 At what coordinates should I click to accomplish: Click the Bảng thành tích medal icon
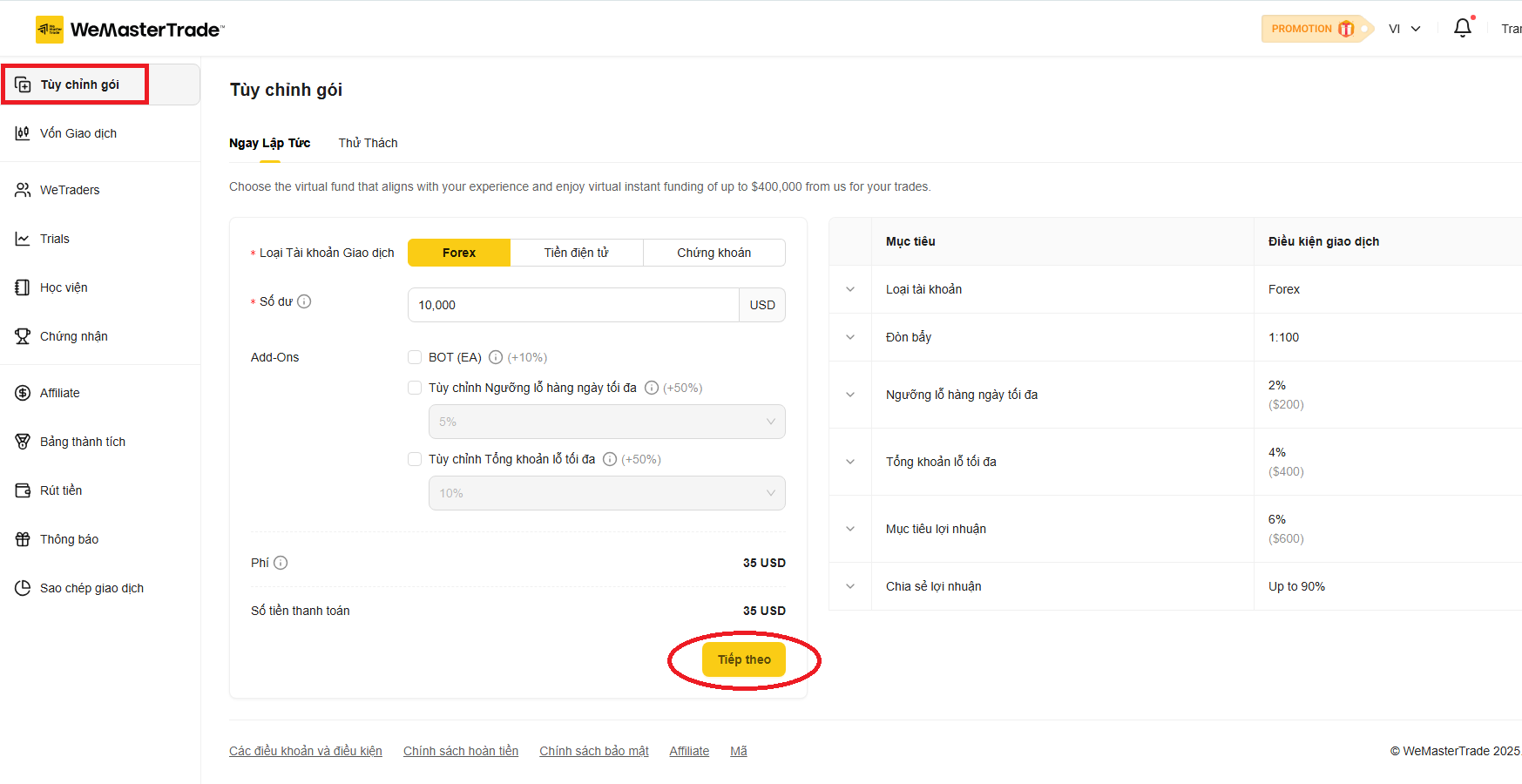23,442
